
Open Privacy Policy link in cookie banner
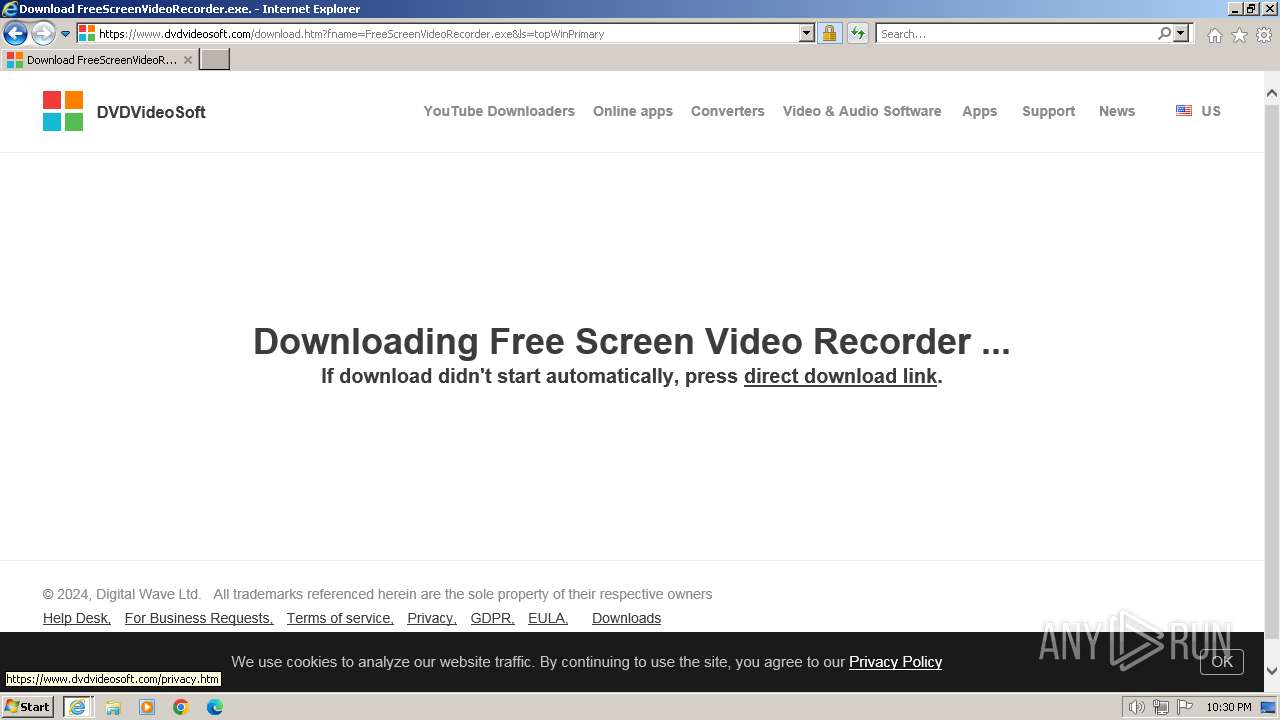[x=895, y=662]
